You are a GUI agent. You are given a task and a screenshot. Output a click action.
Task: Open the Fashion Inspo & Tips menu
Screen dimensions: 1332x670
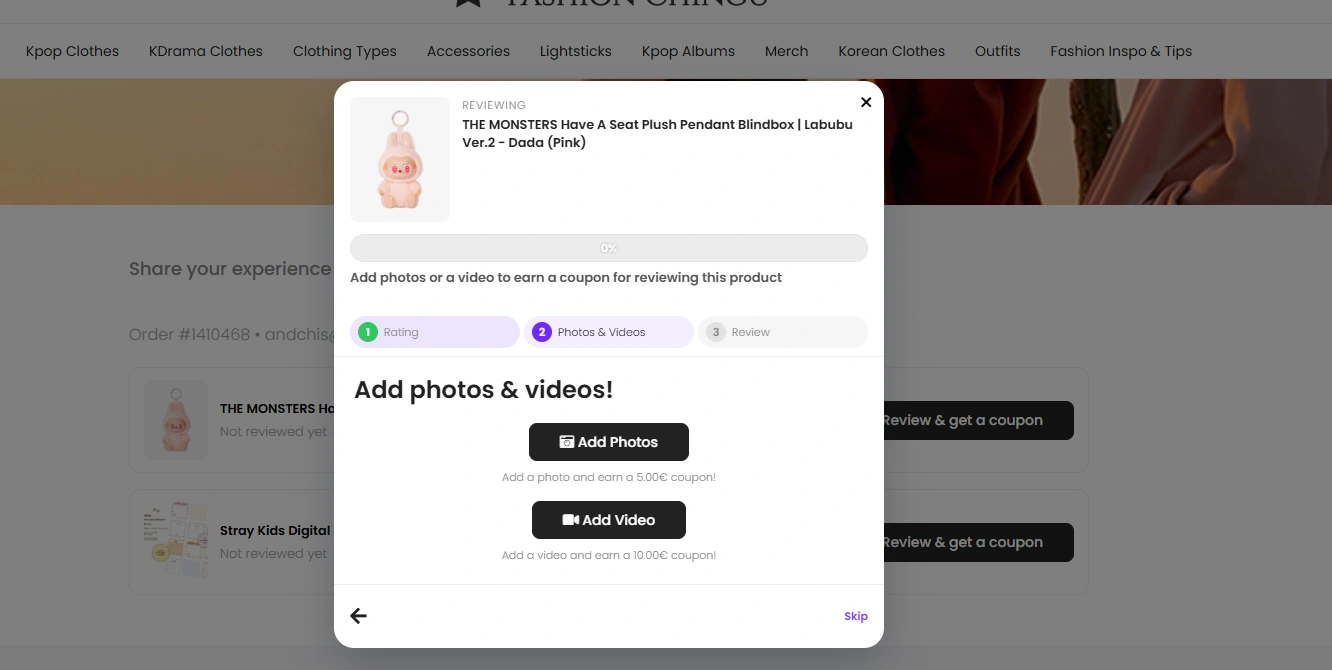[1121, 51]
